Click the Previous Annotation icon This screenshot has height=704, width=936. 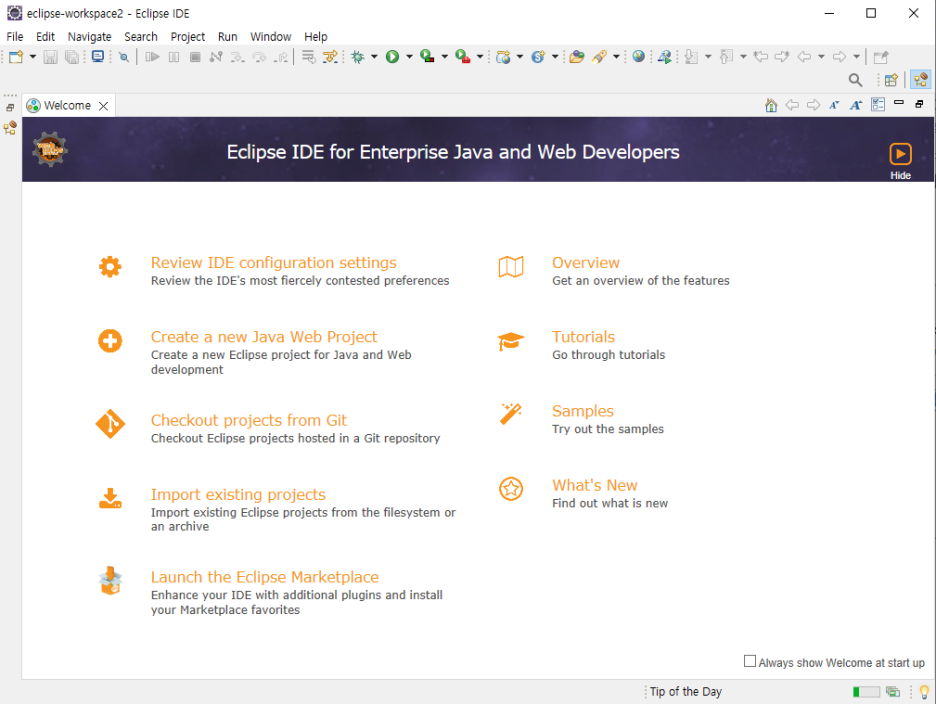726,57
